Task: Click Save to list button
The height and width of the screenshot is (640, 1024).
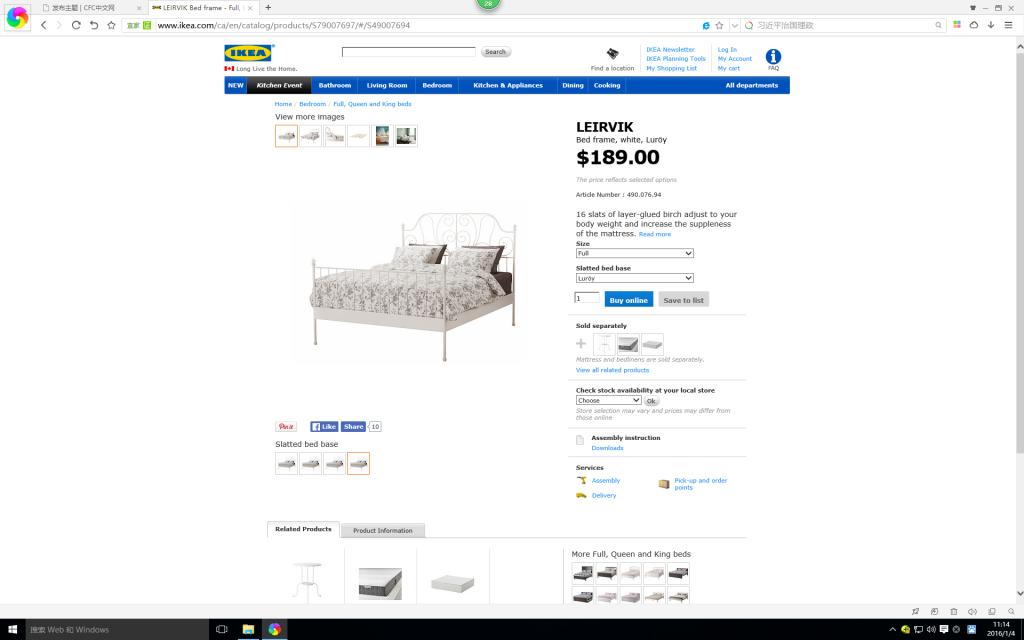Action: point(683,300)
